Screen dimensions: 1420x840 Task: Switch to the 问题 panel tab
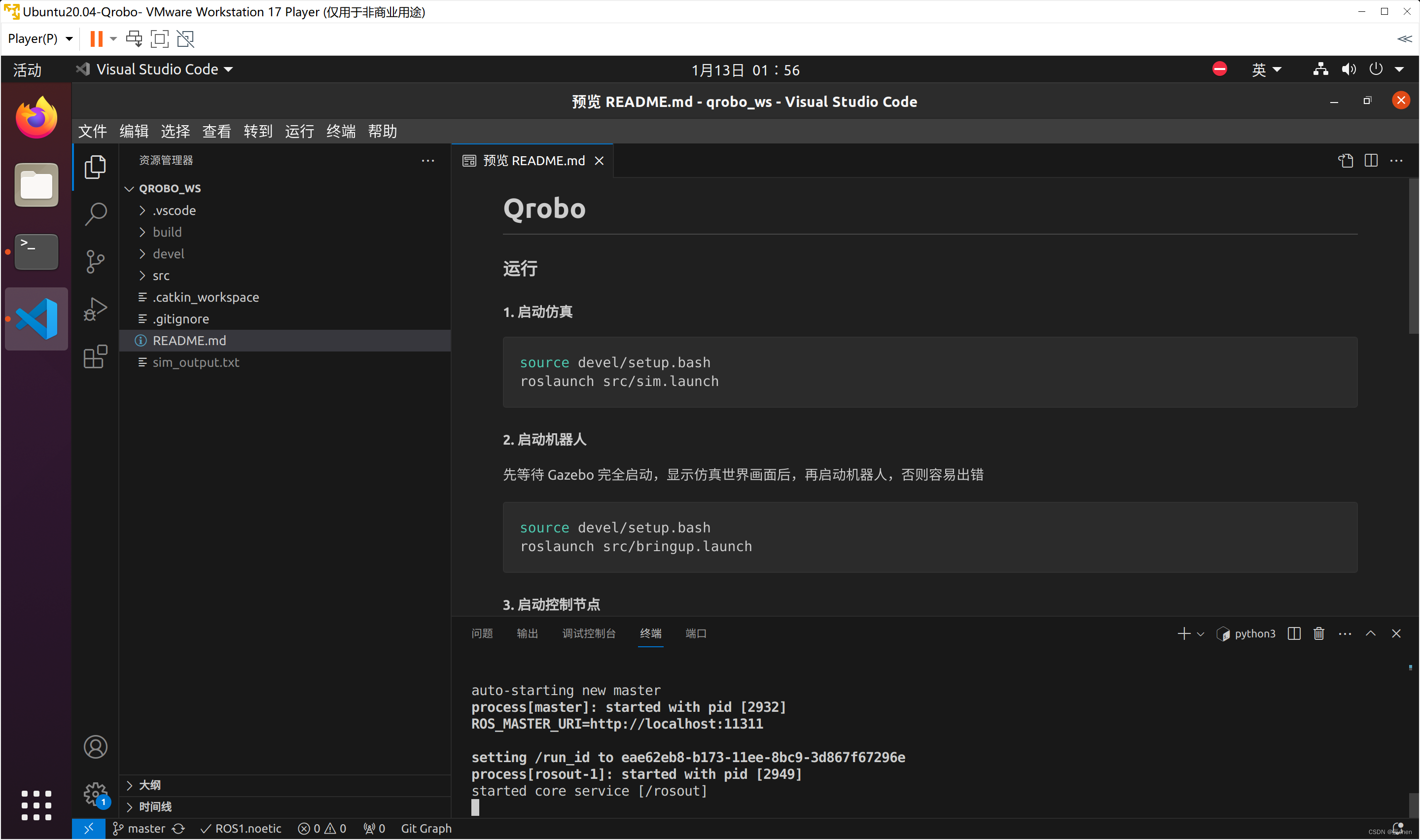[x=482, y=633]
